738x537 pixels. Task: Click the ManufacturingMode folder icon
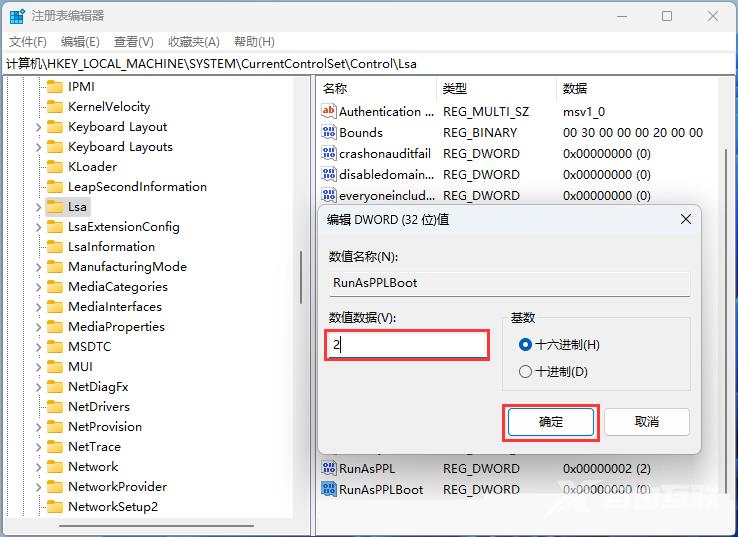pyautogui.click(x=55, y=267)
